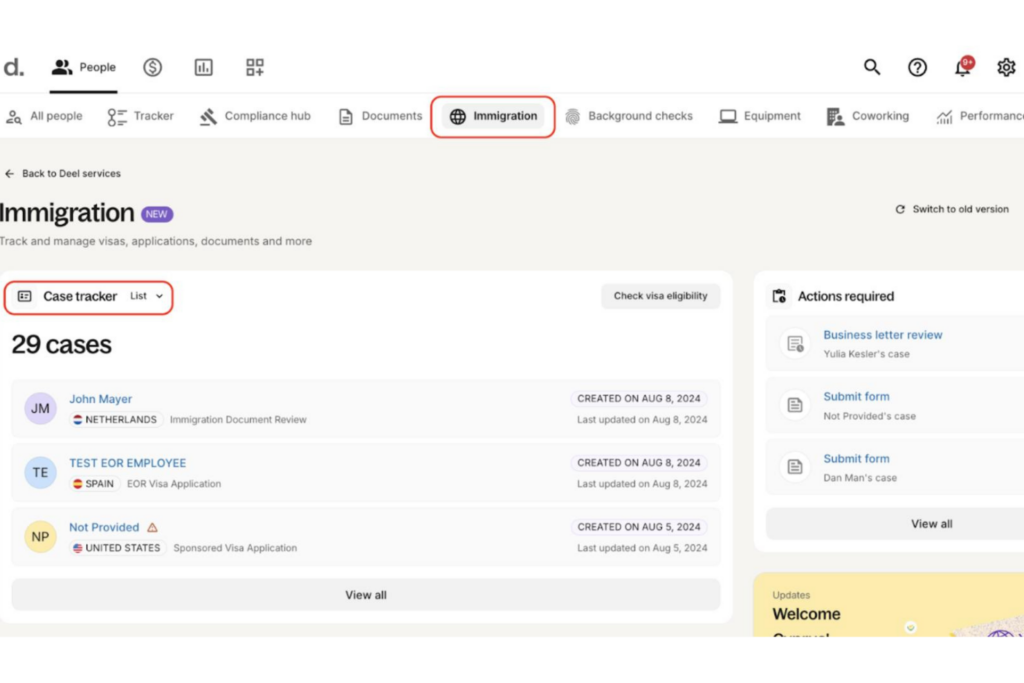Click the Business letter review document icon

pos(795,343)
